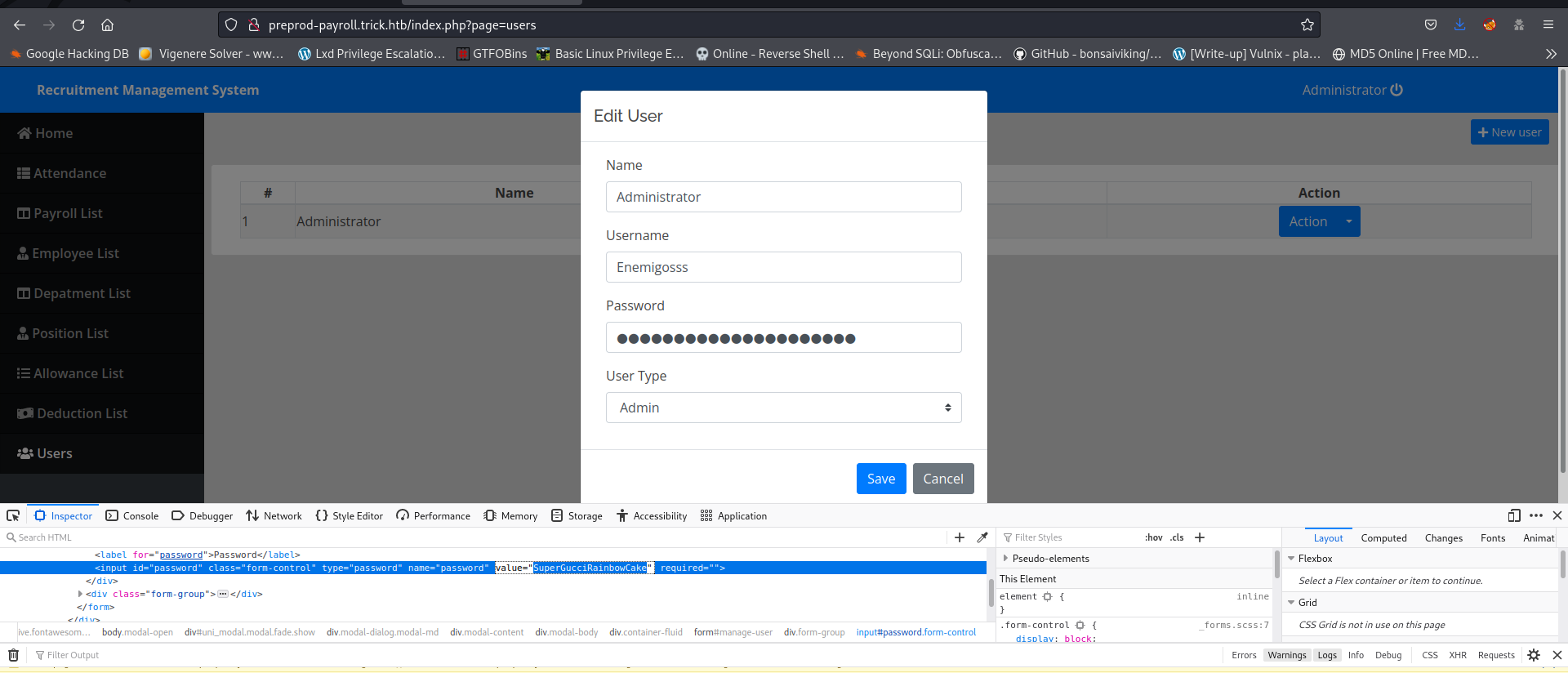Viewport: 1568px width, 673px height.
Task: Open the Firefox hamburger menu
Action: 1548,25
